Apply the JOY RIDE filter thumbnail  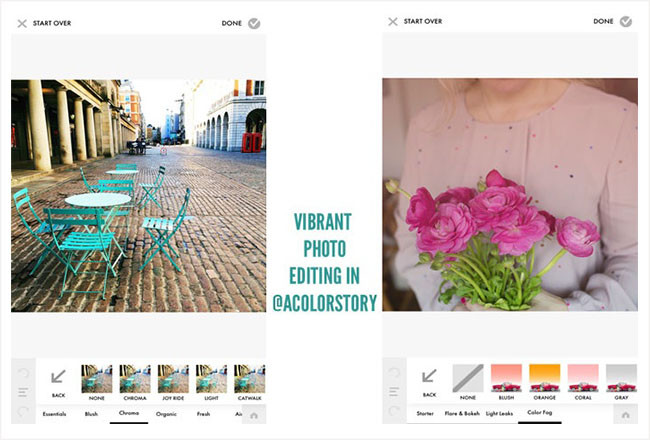[x=173, y=379]
